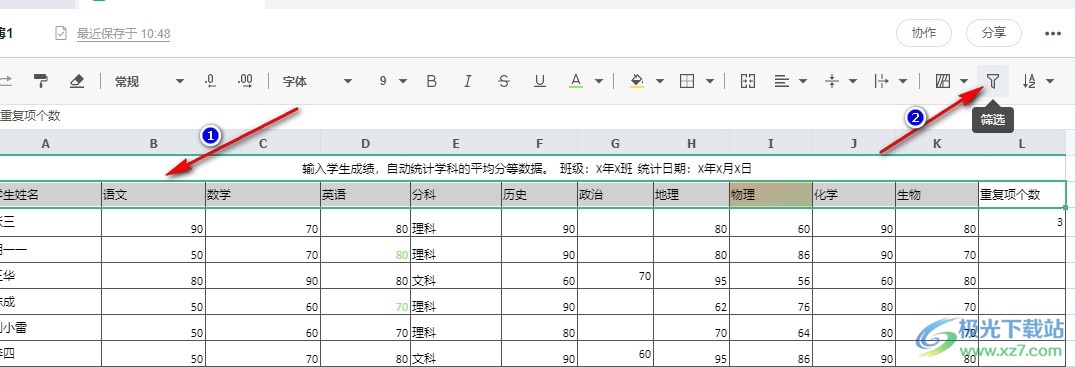Select column D header
The height and width of the screenshot is (367, 1075).
point(365,143)
